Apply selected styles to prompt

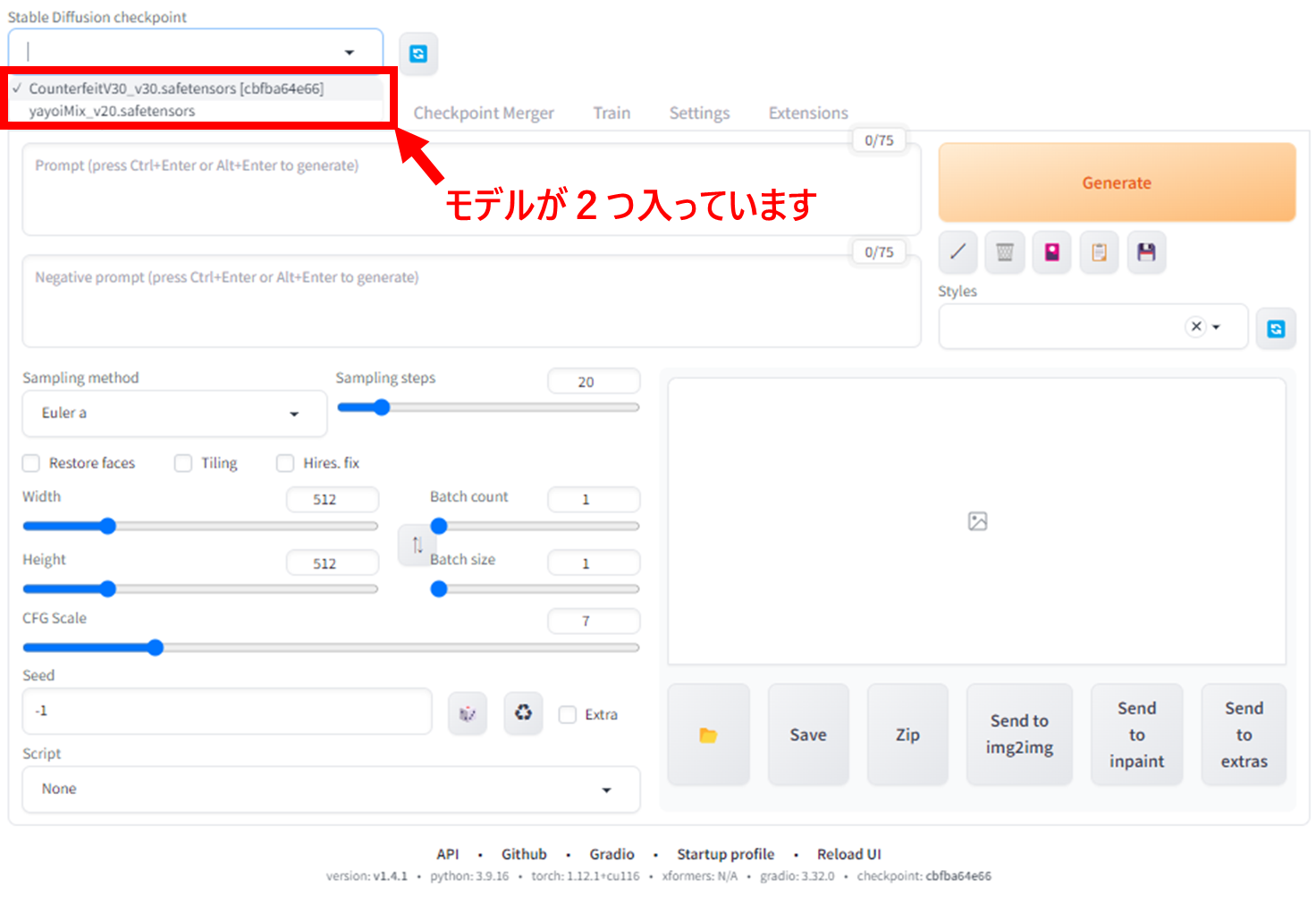pos(1099,252)
